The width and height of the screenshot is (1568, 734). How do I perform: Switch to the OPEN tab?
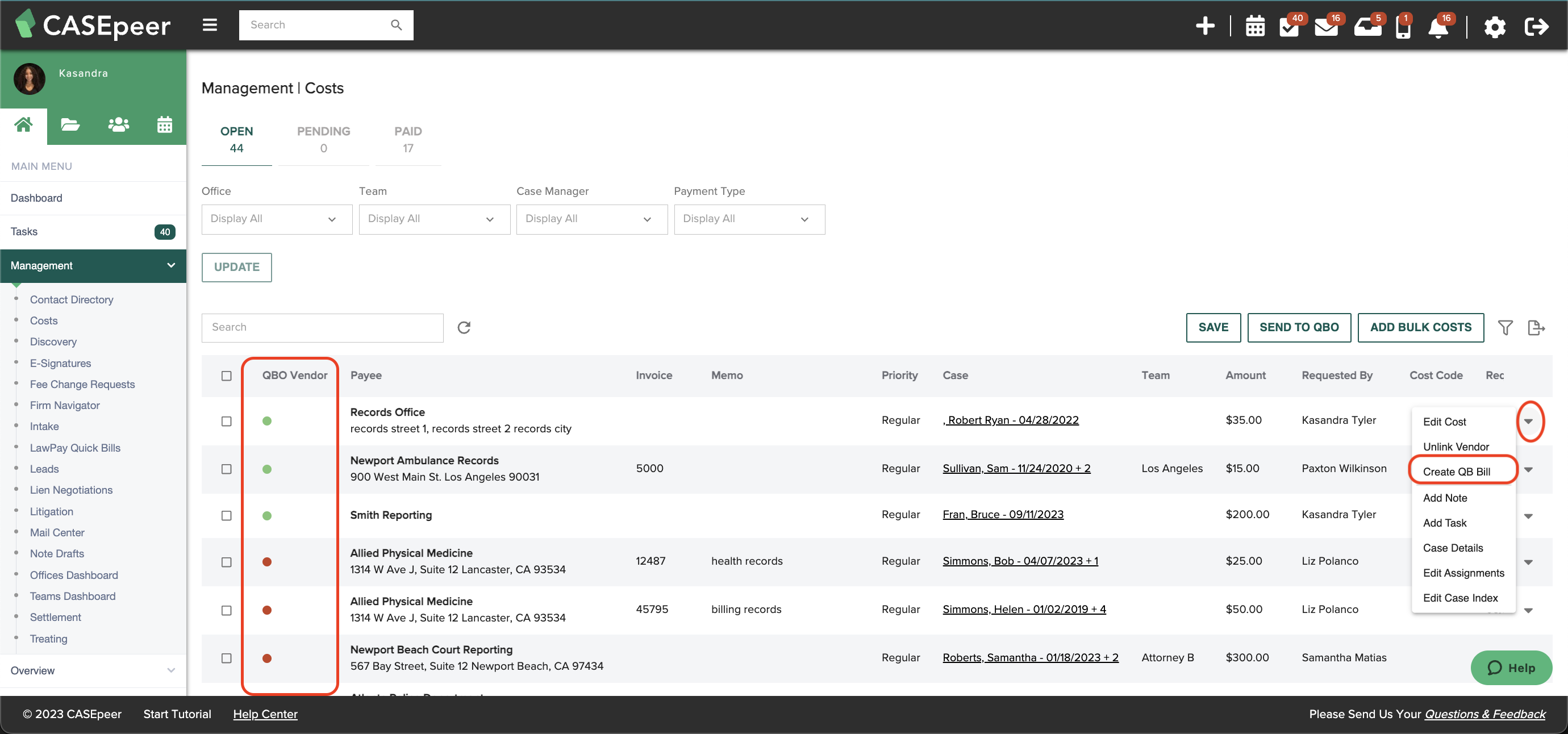click(237, 140)
